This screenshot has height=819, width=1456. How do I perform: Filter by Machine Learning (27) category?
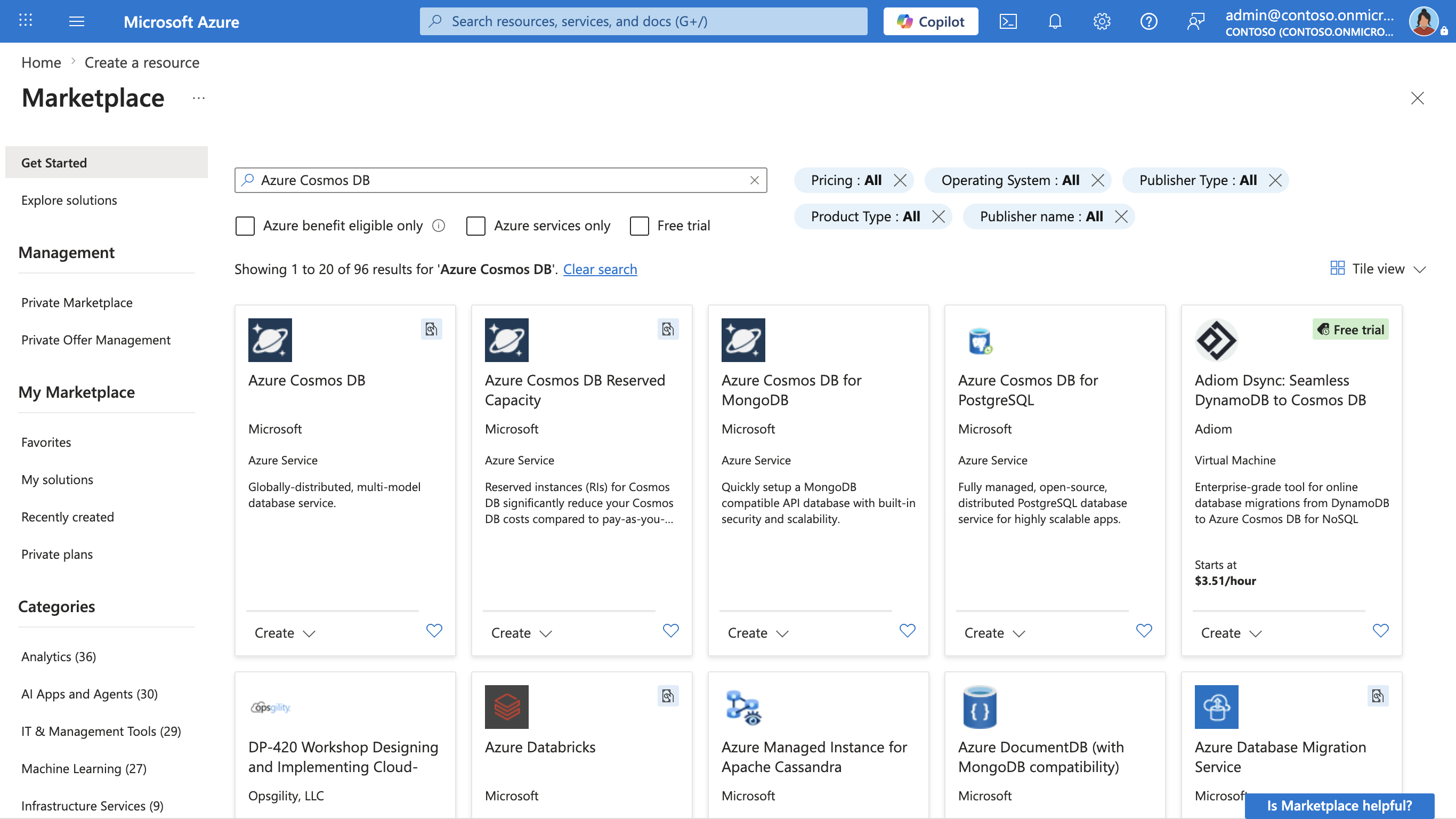tap(84, 769)
